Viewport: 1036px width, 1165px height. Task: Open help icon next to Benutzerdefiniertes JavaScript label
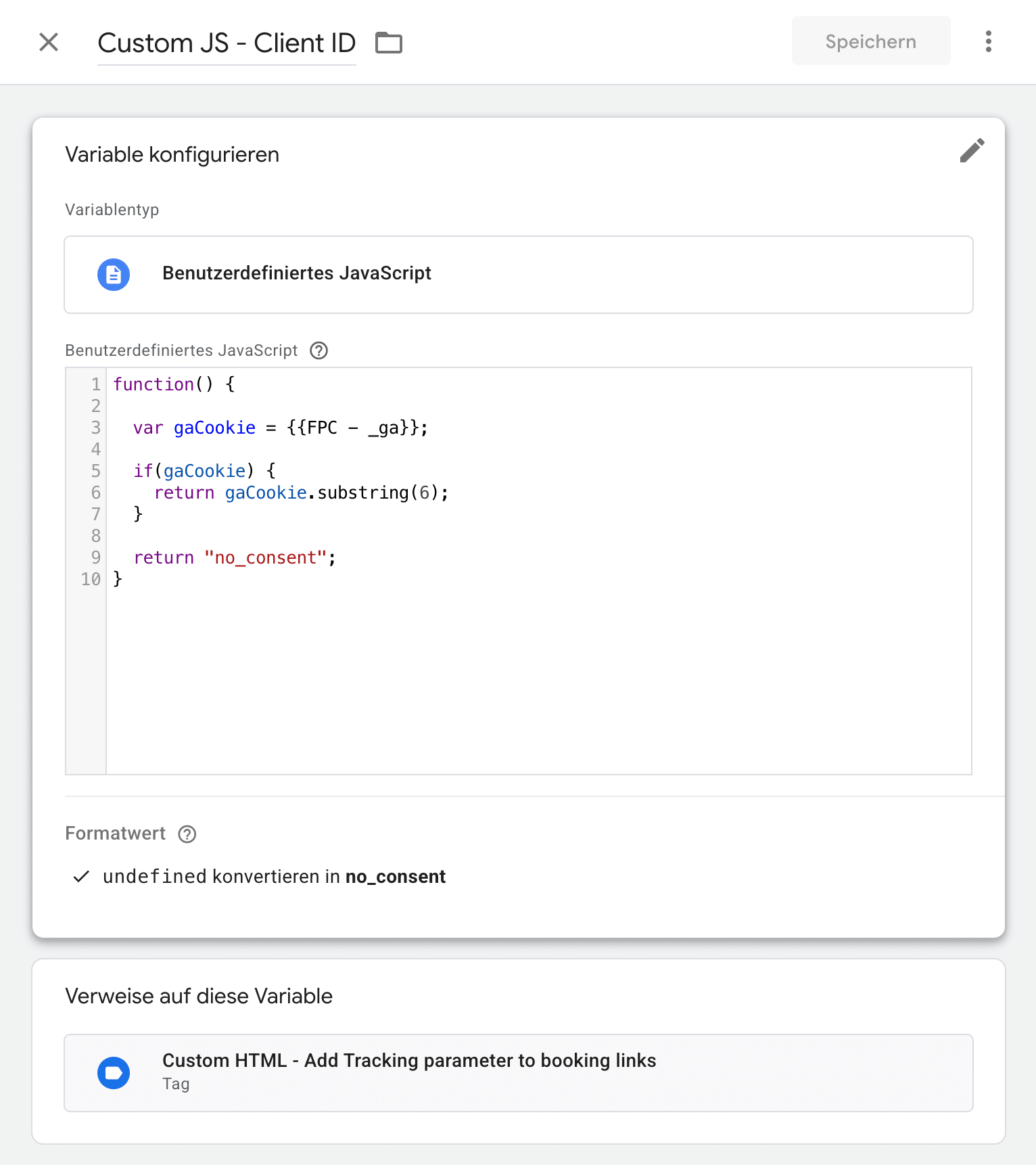[x=319, y=350]
